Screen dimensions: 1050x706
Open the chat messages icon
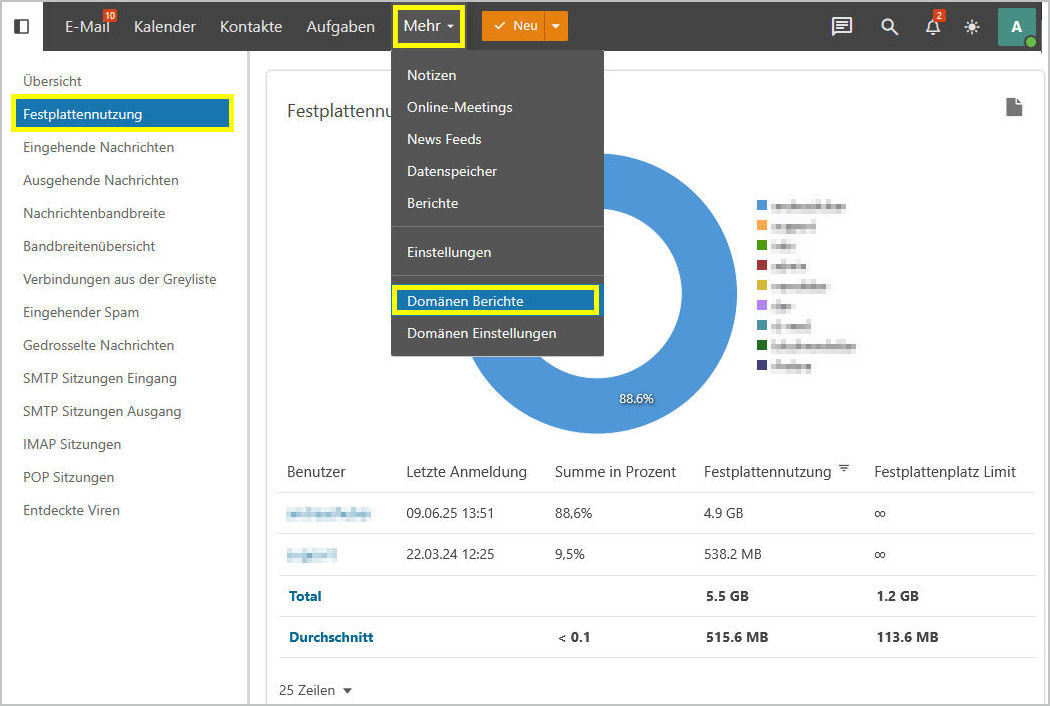click(842, 26)
